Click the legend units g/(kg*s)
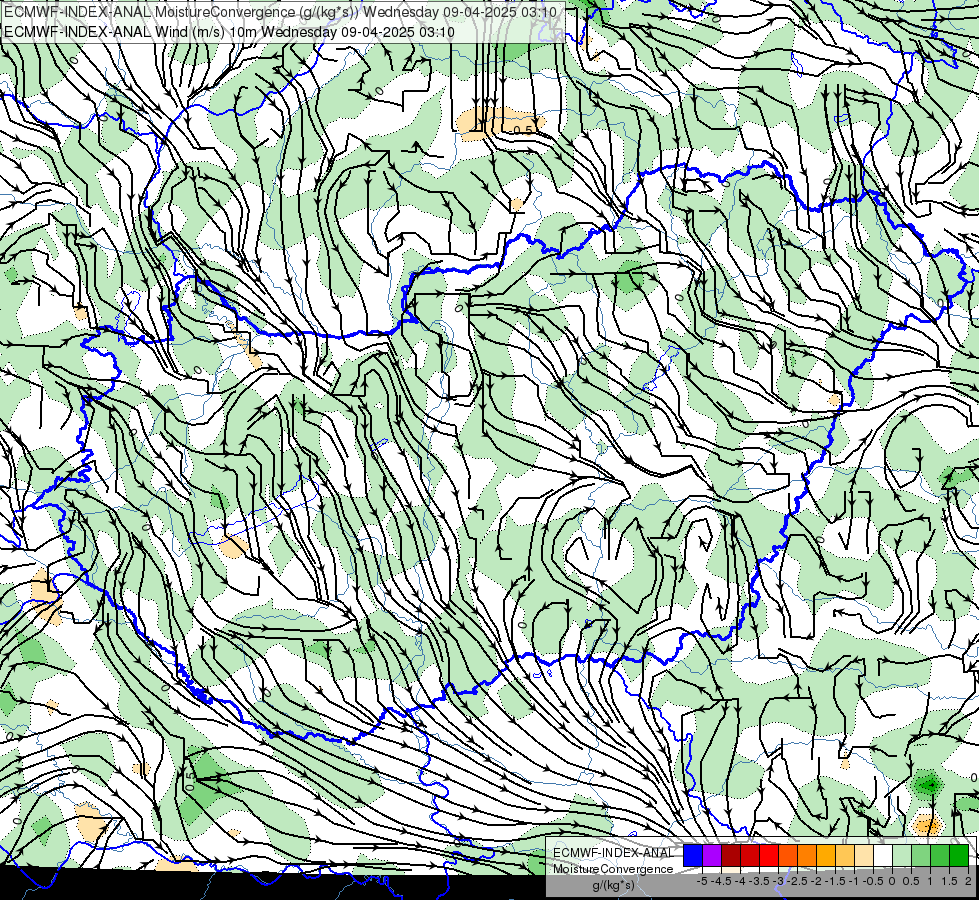Image resolution: width=979 pixels, height=900 pixels. point(613,886)
